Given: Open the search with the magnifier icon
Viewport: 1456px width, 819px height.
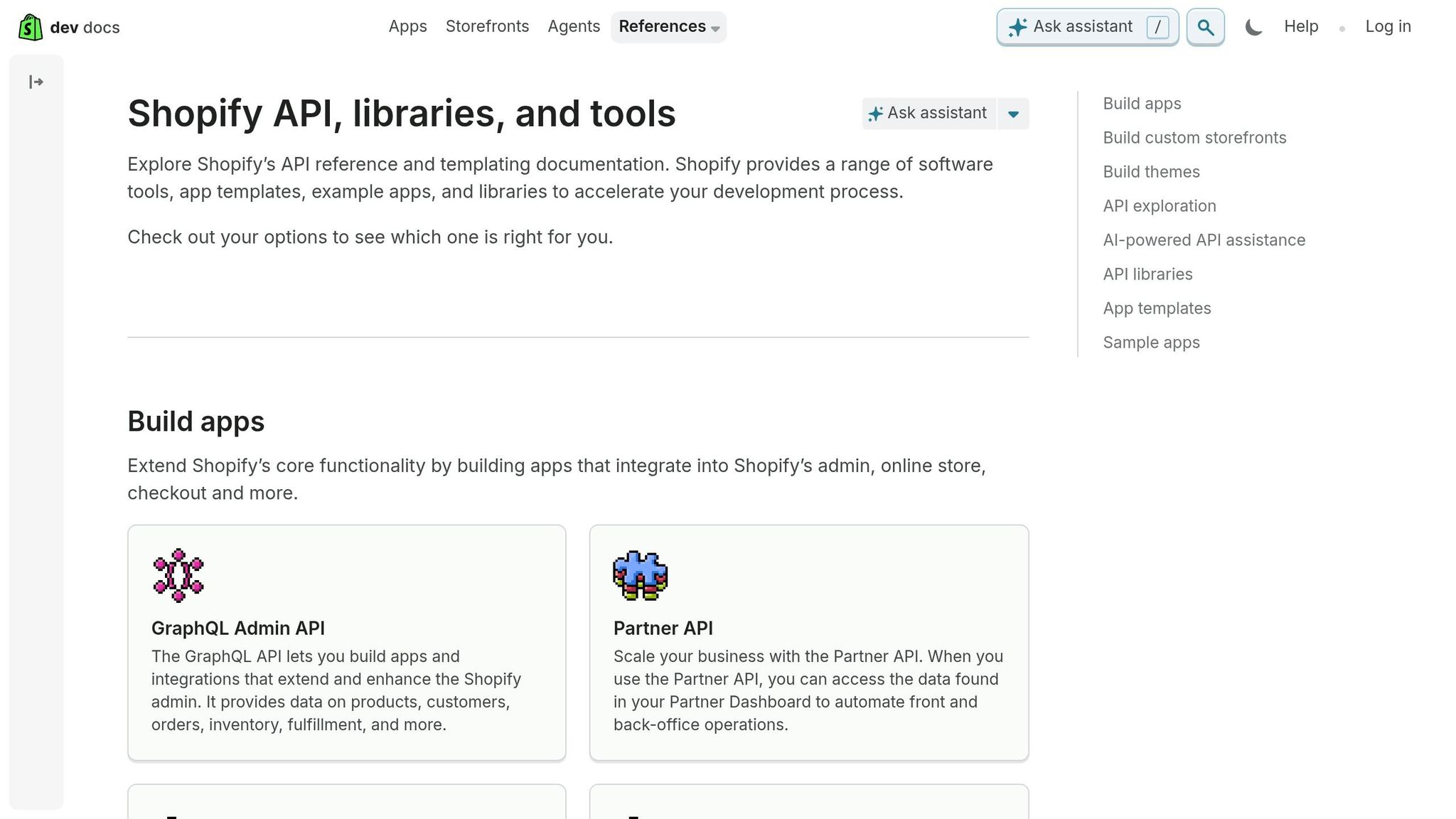Looking at the screenshot, I should (1205, 27).
